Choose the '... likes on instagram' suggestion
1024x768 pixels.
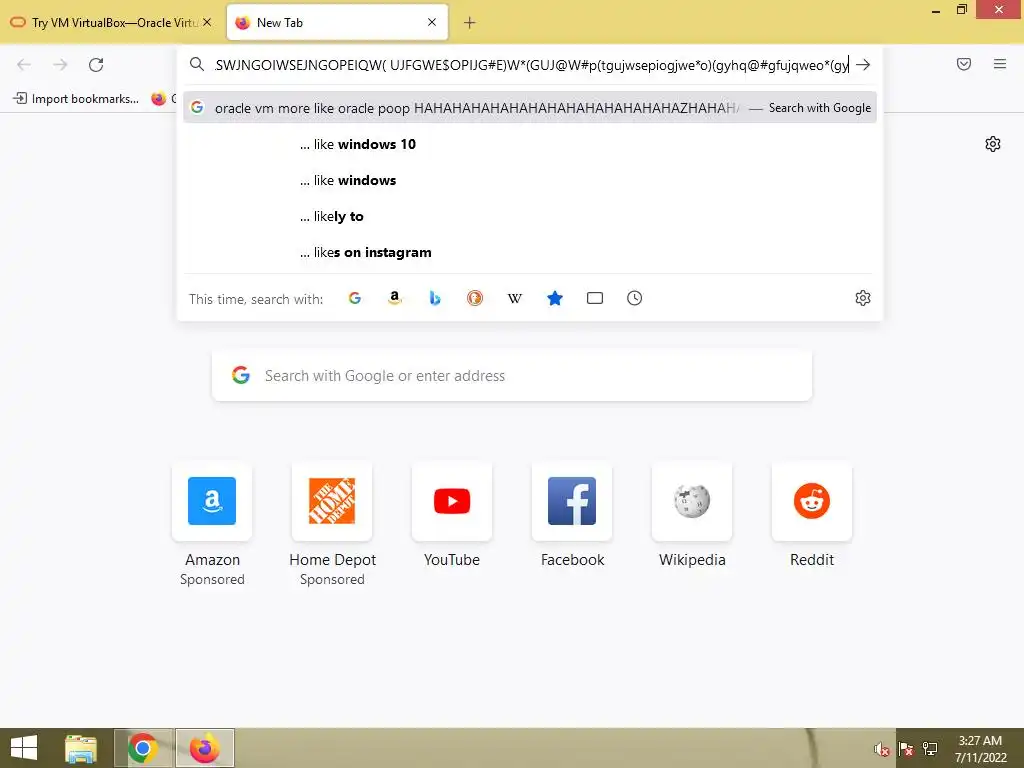click(530, 252)
